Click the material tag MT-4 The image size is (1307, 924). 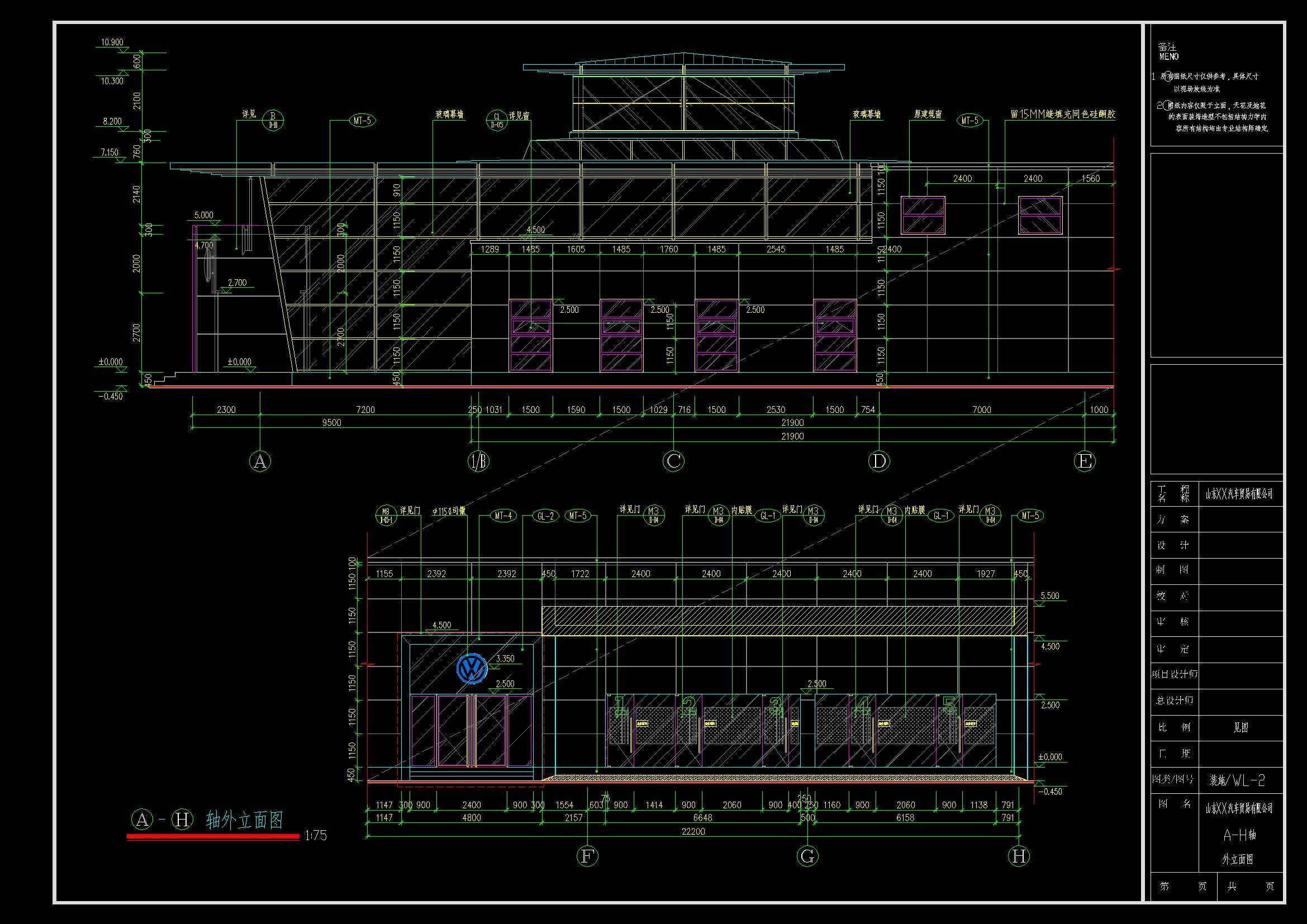click(503, 516)
